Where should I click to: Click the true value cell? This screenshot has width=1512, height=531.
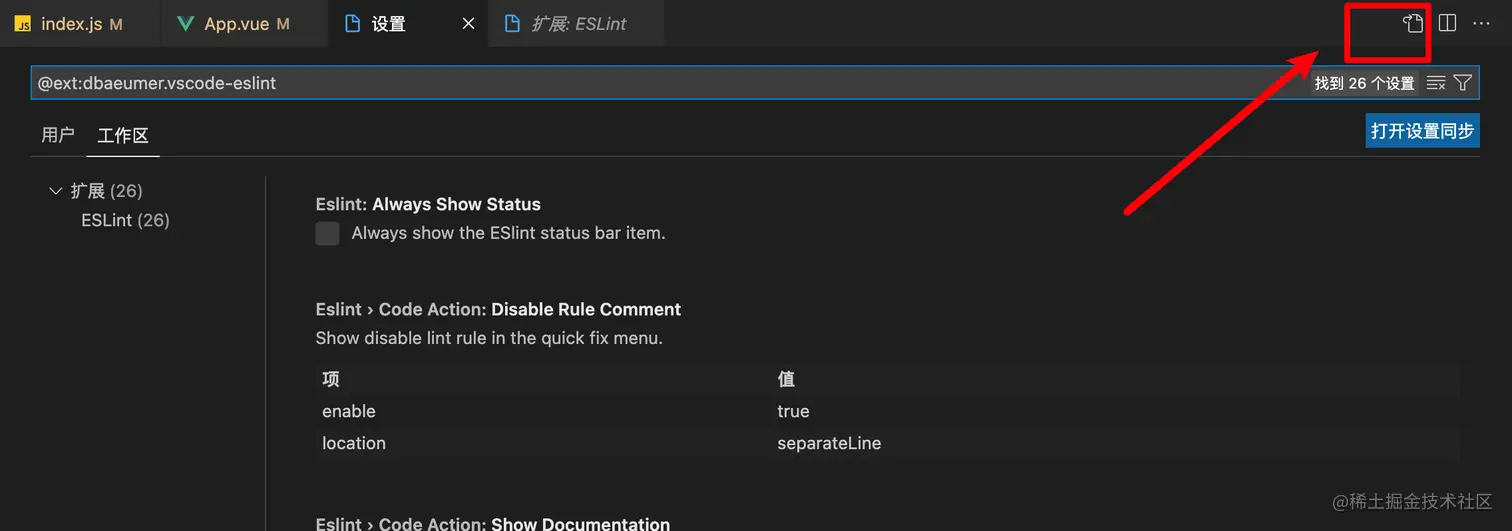(793, 411)
